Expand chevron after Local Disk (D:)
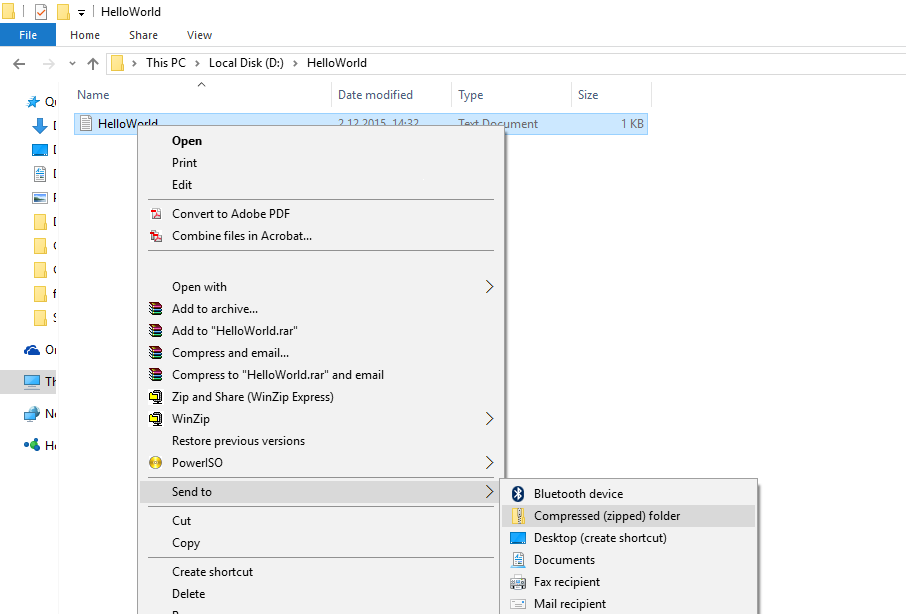906x614 pixels. (295, 63)
